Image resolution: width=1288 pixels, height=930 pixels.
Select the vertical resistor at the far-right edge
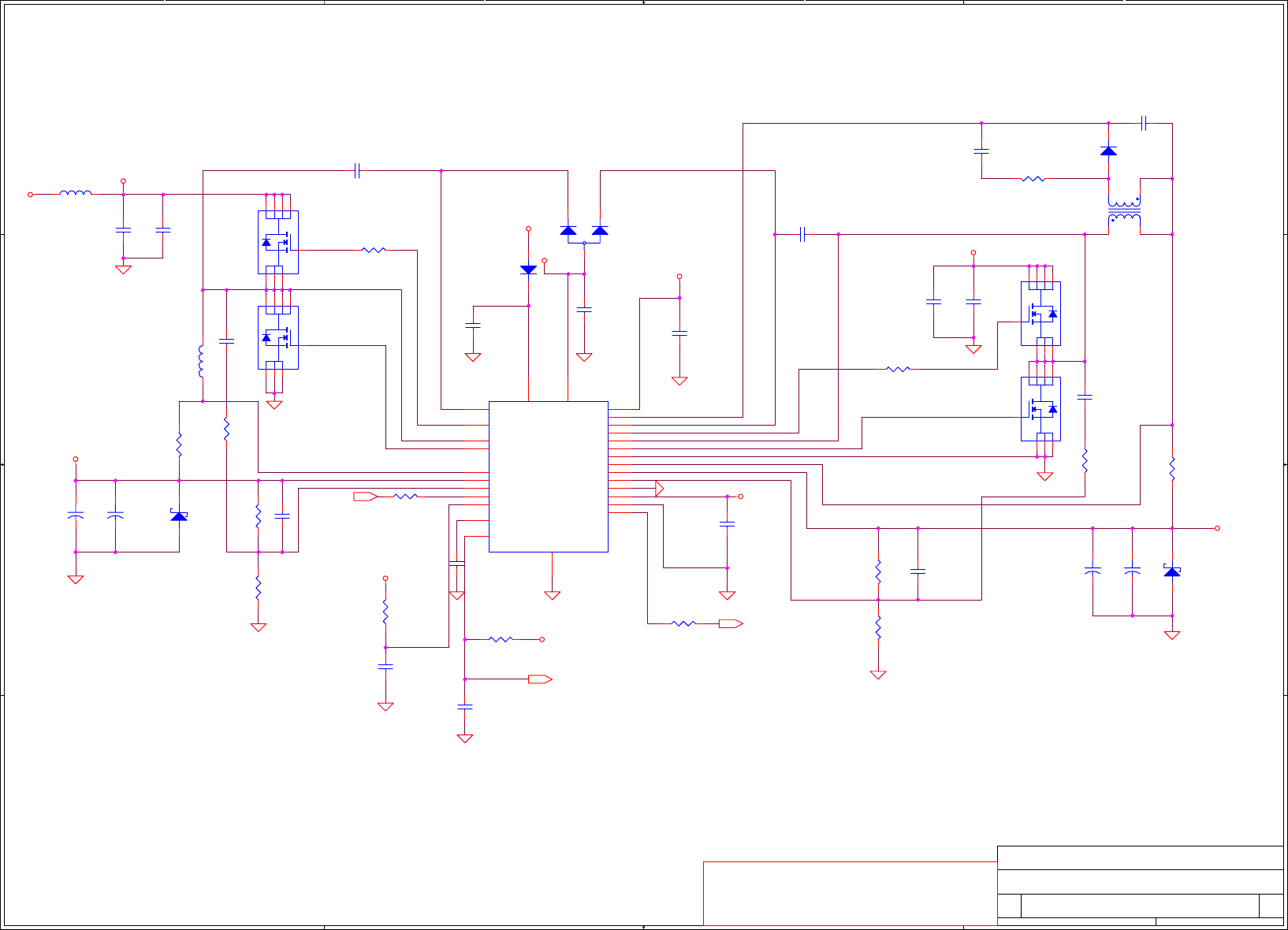click(x=1172, y=468)
